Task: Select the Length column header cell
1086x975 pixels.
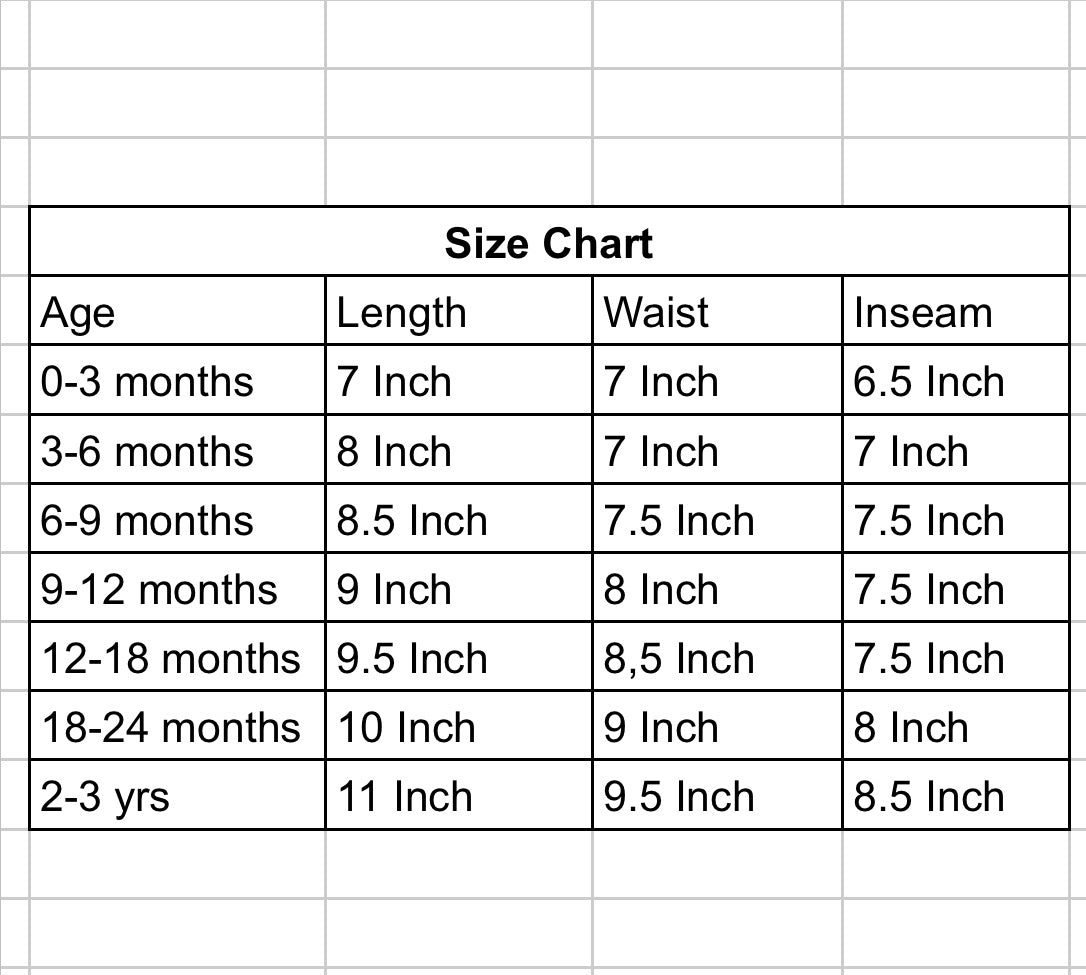Action: point(459,310)
